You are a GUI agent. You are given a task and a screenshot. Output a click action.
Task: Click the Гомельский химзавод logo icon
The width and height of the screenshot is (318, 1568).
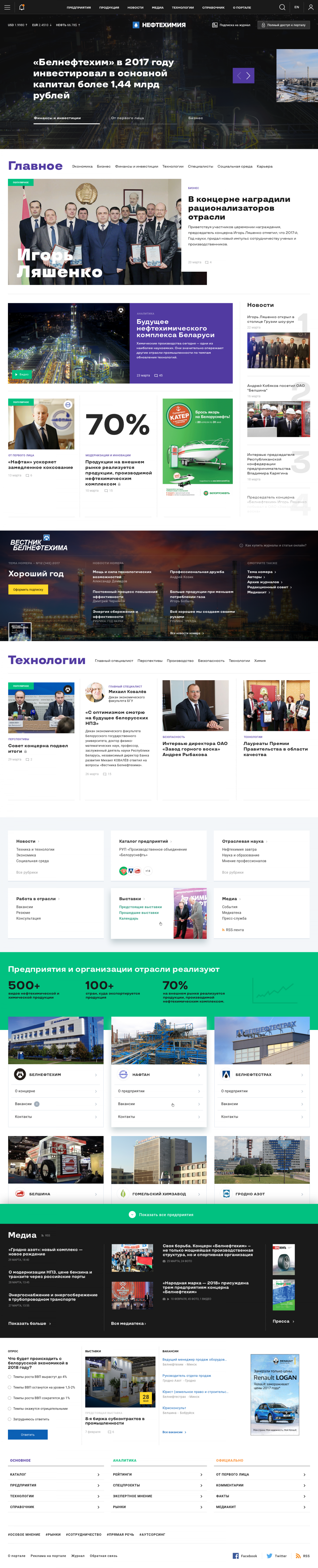[123, 1194]
